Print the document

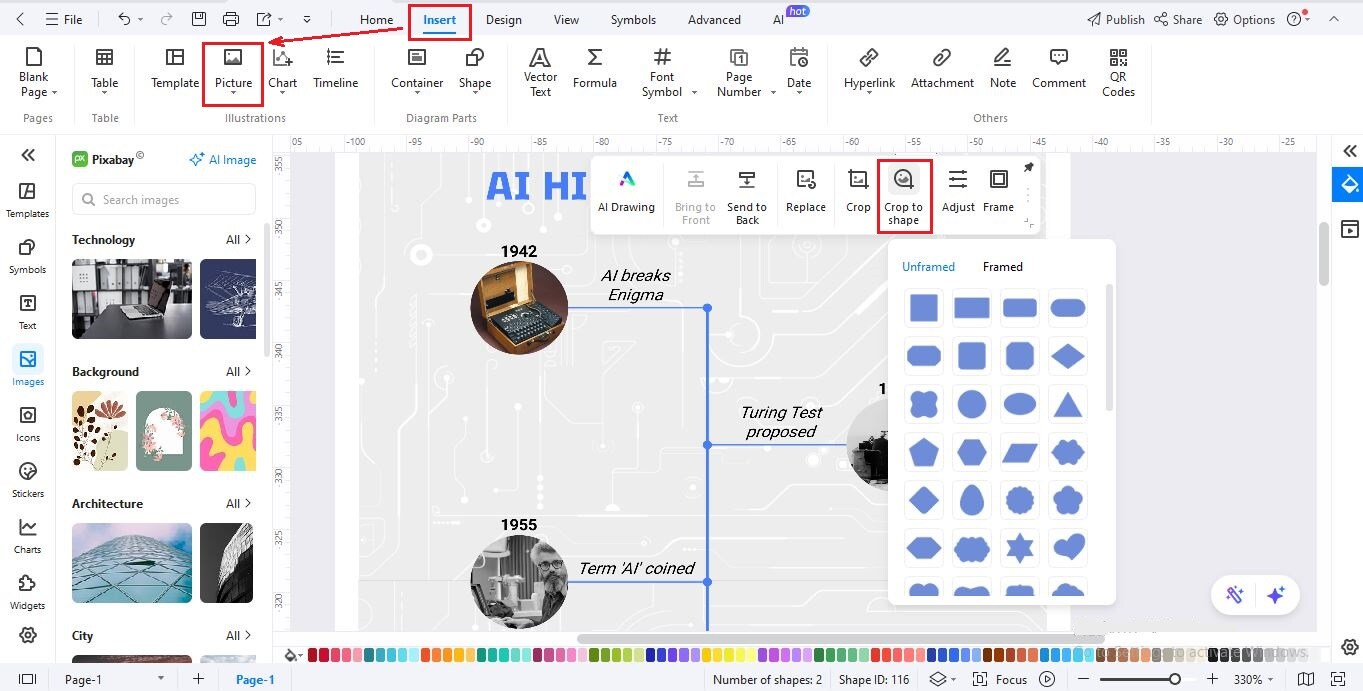coord(231,19)
